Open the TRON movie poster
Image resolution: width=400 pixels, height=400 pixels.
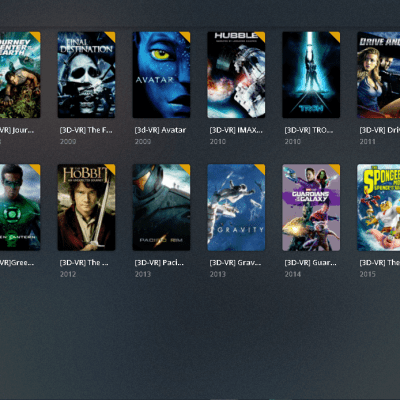click(311, 75)
